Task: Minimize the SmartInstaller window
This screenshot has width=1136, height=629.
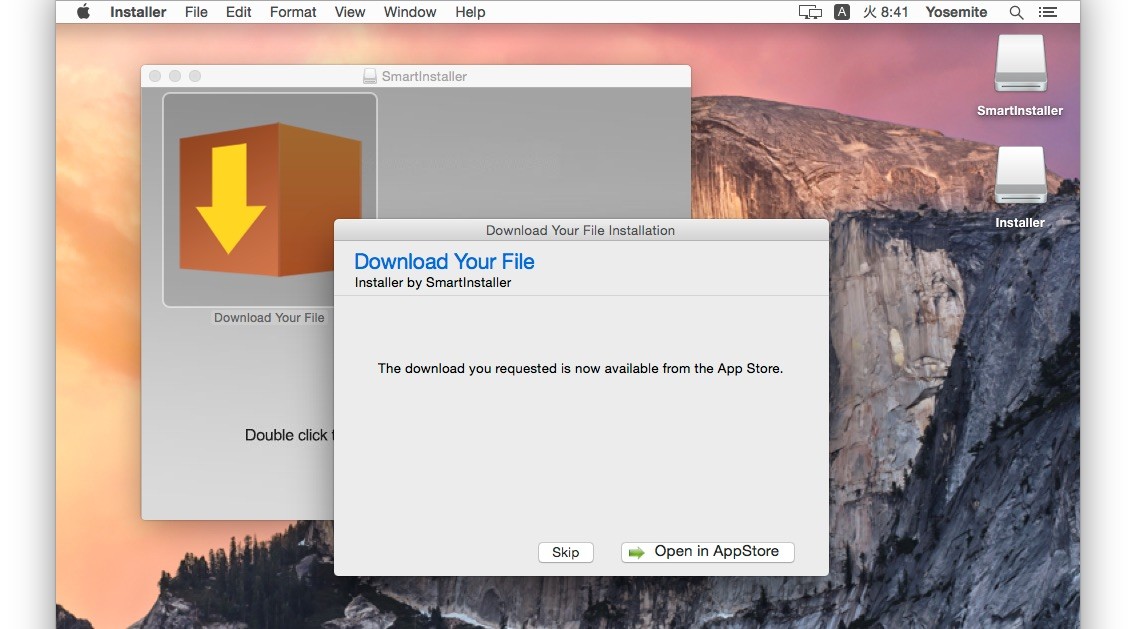Action: click(175, 76)
